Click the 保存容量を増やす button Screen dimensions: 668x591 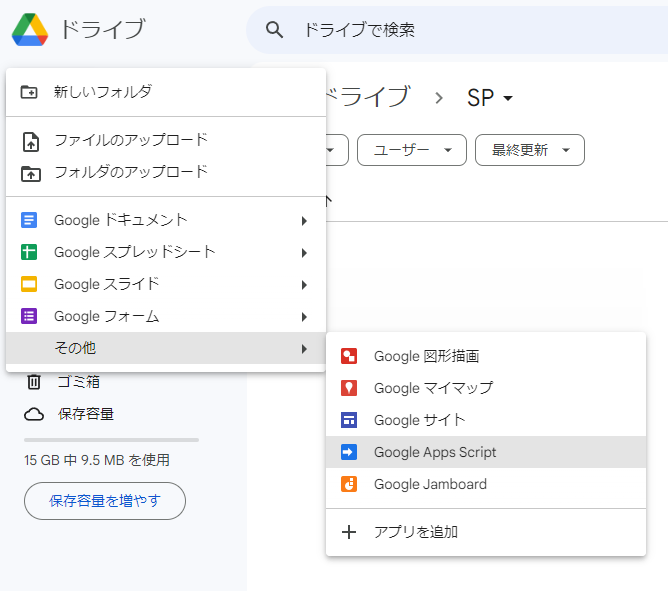pos(105,501)
